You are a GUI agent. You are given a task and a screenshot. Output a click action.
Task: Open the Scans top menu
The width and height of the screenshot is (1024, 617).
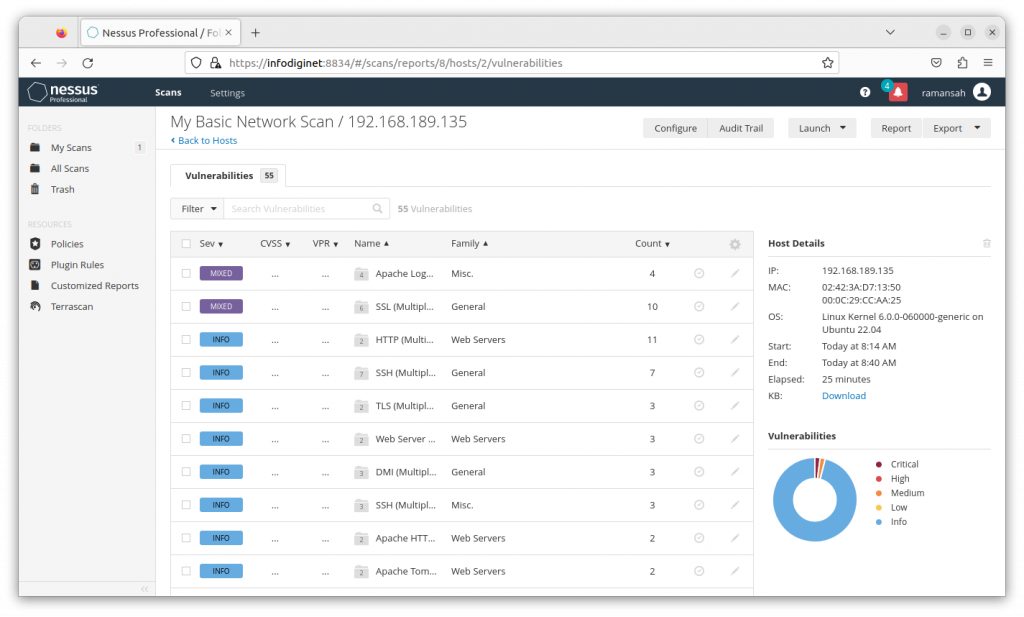click(x=168, y=93)
